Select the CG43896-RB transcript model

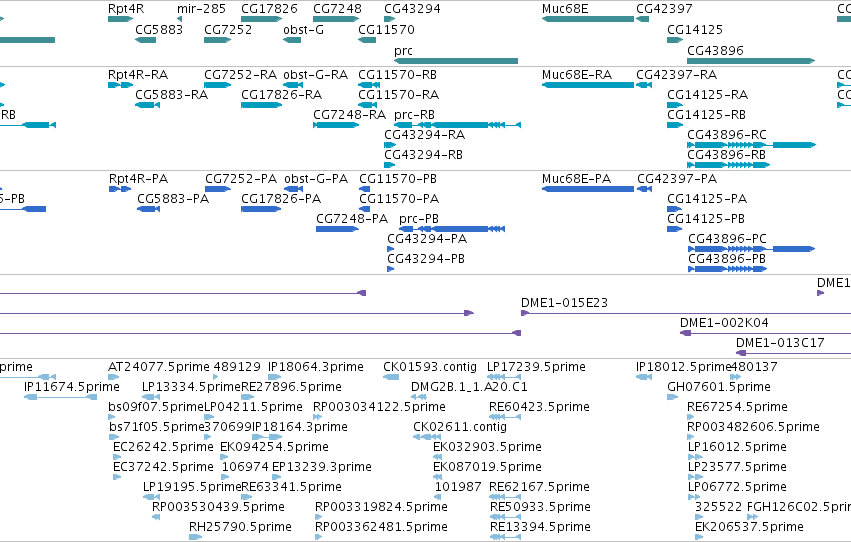(x=728, y=165)
